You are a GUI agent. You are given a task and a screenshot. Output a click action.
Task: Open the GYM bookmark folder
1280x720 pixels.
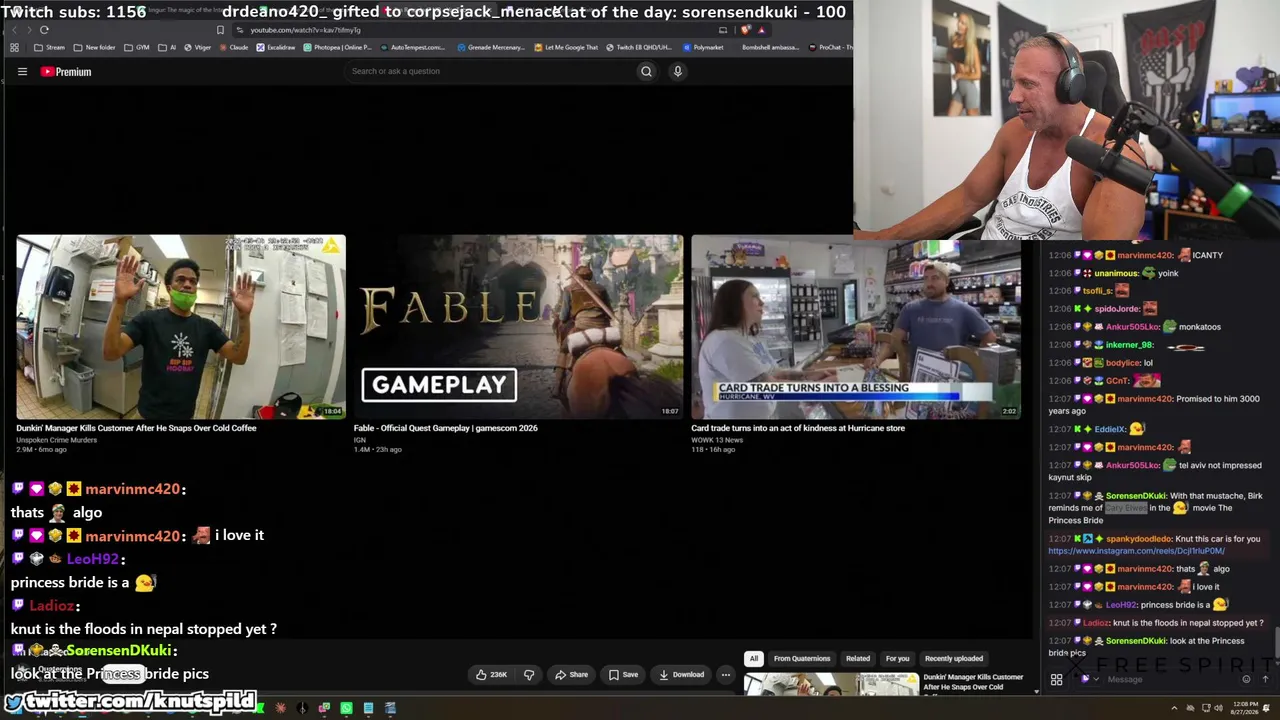click(x=136, y=47)
